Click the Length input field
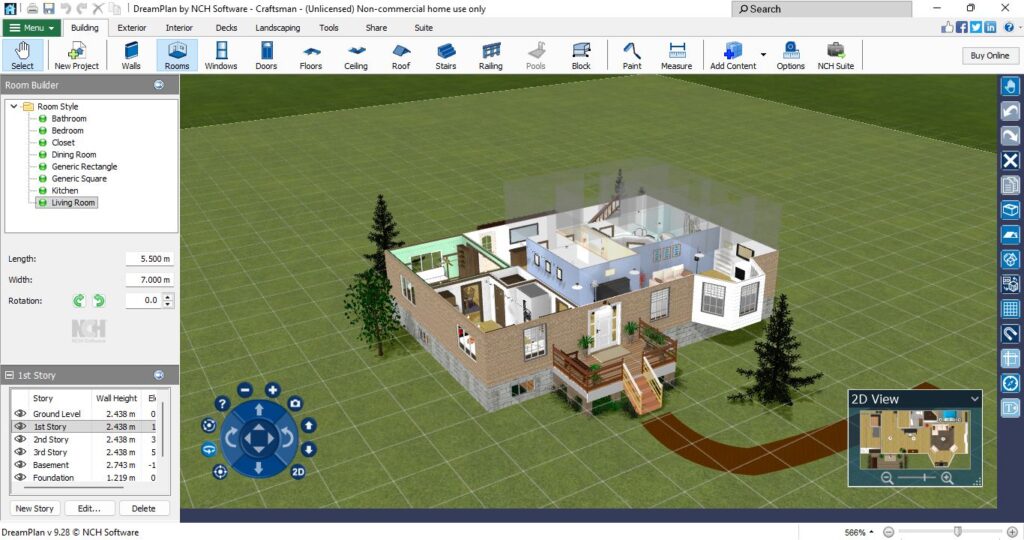Image resolution: width=1024 pixels, height=540 pixels. click(x=150, y=259)
